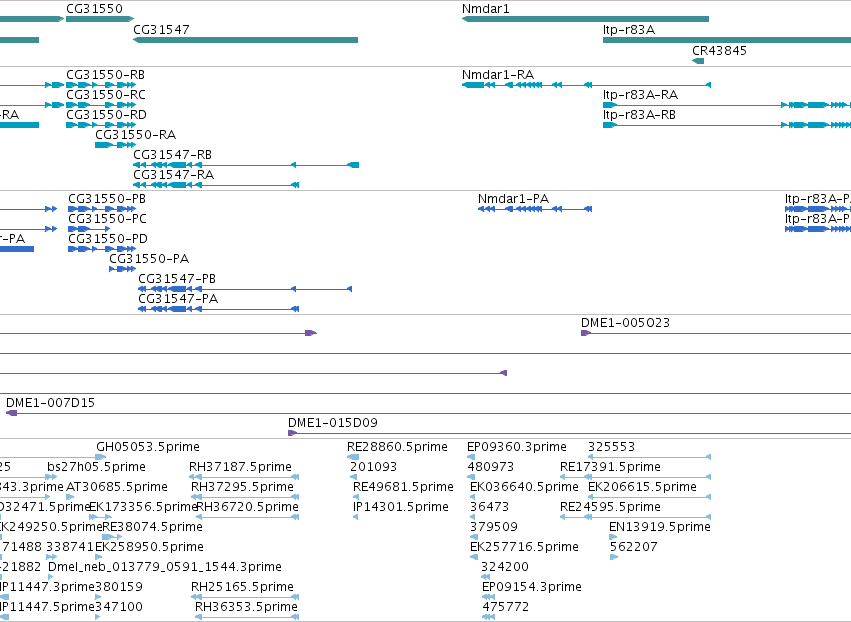The width and height of the screenshot is (851, 622).
Task: Select EST label IP14301.5prime
Action: 401,507
